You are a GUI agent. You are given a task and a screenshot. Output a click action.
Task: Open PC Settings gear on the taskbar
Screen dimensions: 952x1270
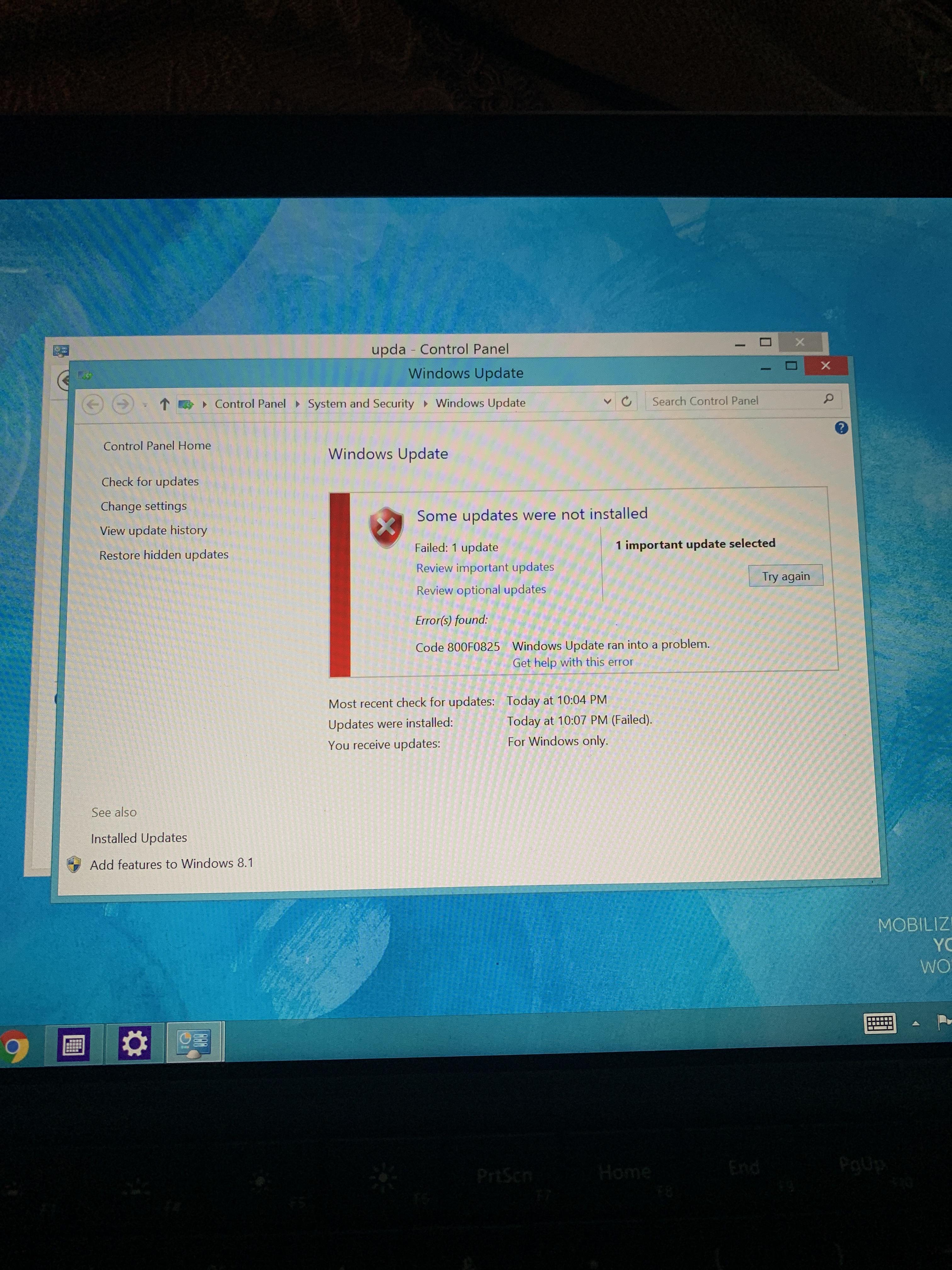(134, 1043)
